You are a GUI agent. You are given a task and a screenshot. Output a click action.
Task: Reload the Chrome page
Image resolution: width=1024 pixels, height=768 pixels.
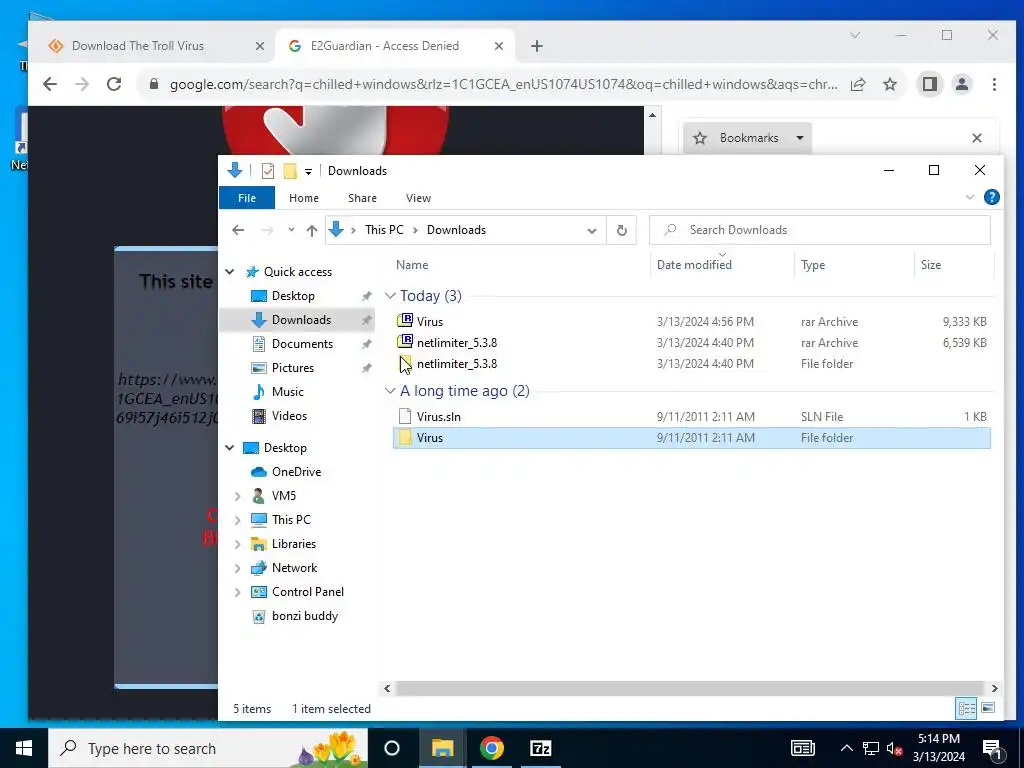tap(114, 84)
